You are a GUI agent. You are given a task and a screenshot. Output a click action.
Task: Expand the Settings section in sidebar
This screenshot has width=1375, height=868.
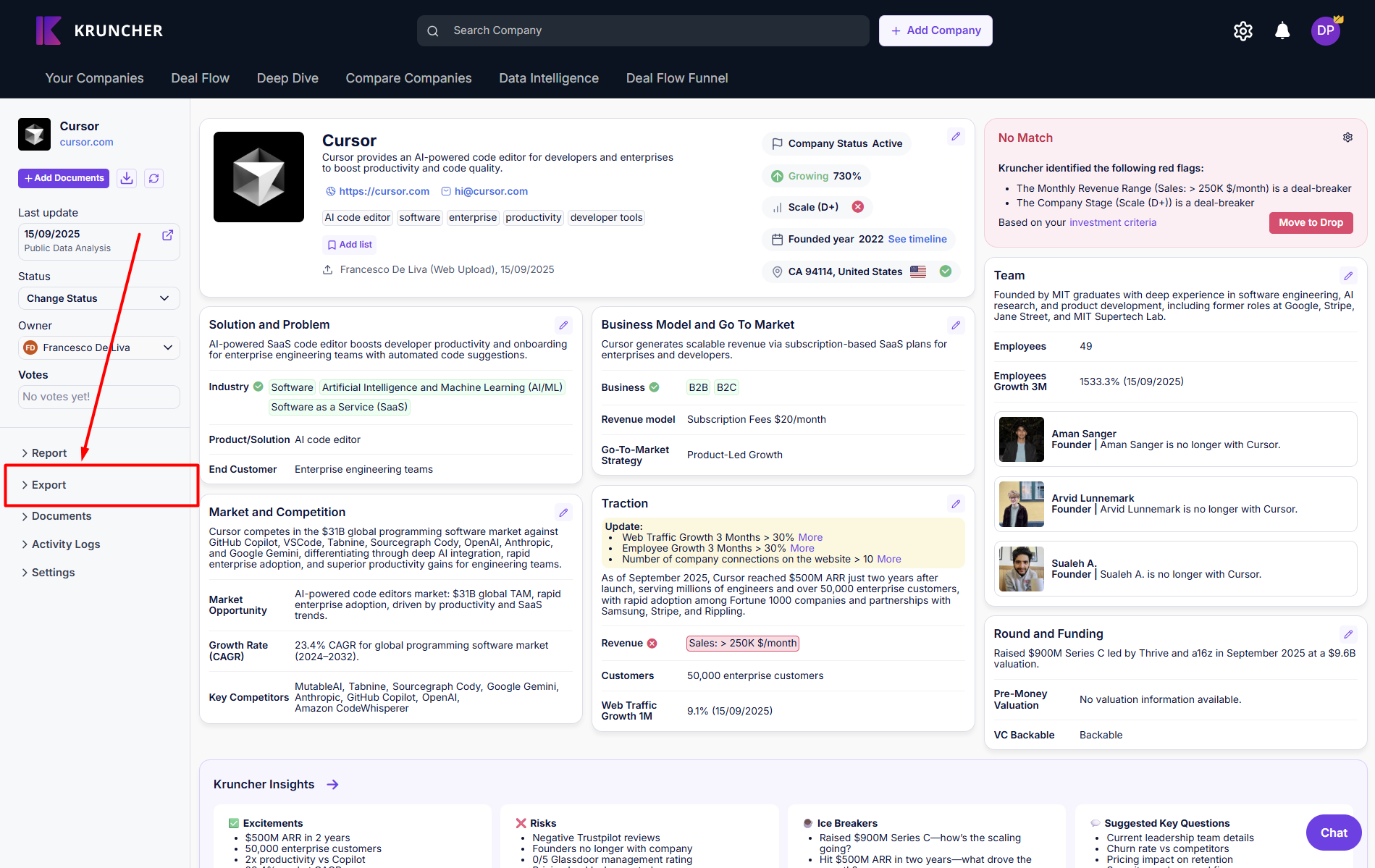point(48,573)
